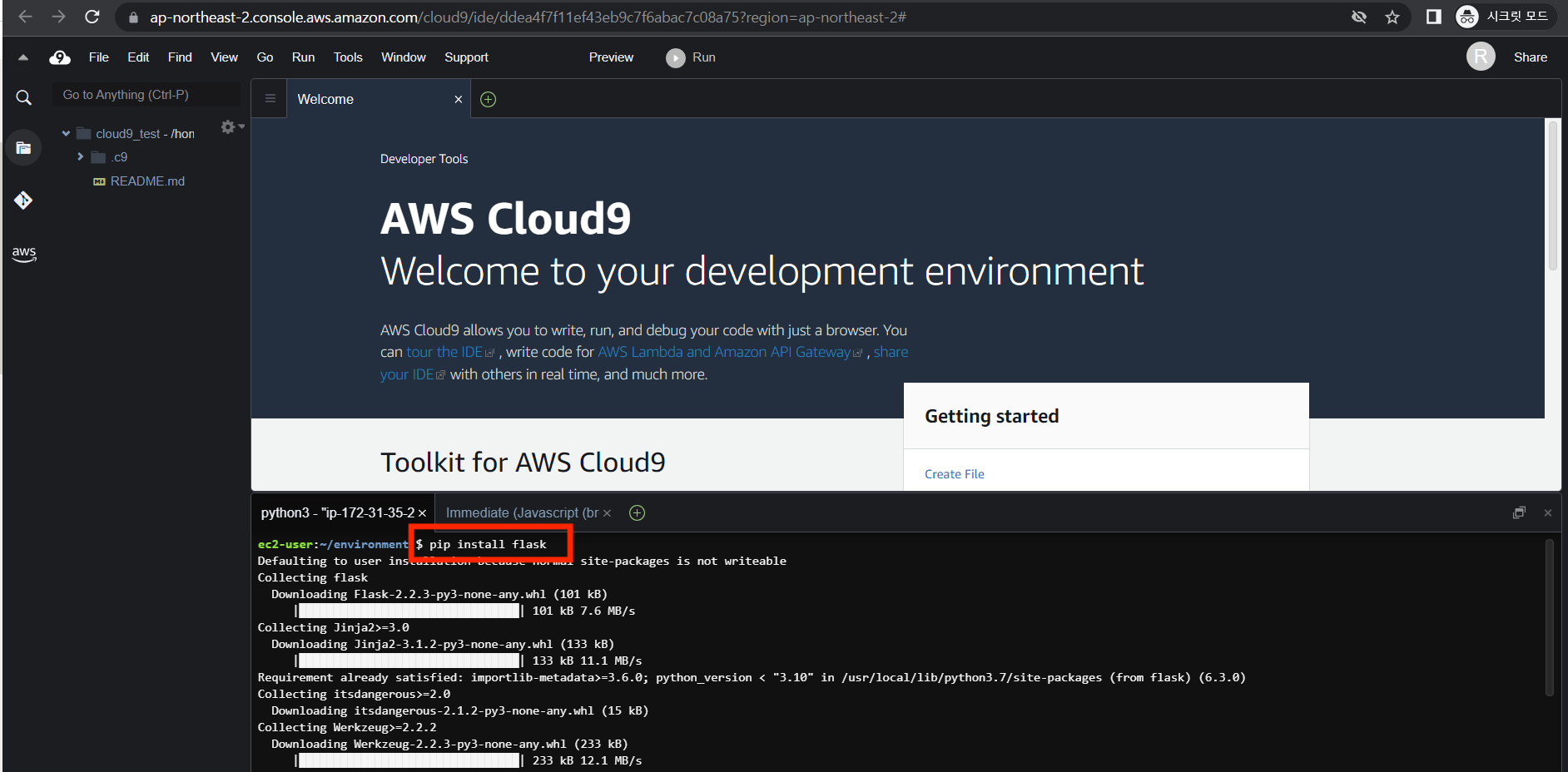Image resolution: width=1568 pixels, height=772 pixels.
Task: Add new terminal tab with plus icon
Action: tap(638, 513)
